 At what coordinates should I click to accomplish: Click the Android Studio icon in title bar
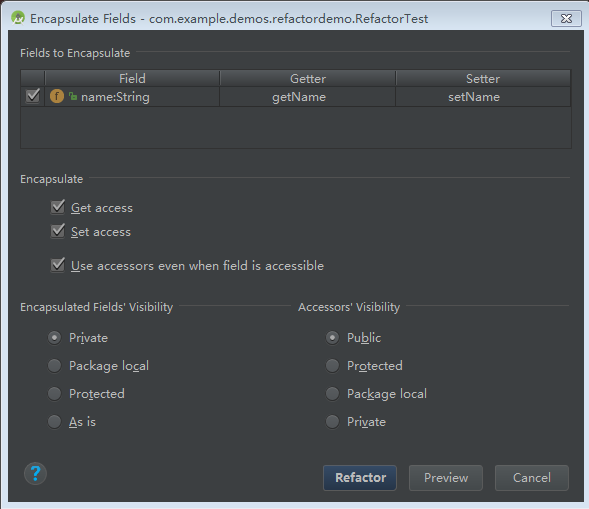click(x=18, y=18)
